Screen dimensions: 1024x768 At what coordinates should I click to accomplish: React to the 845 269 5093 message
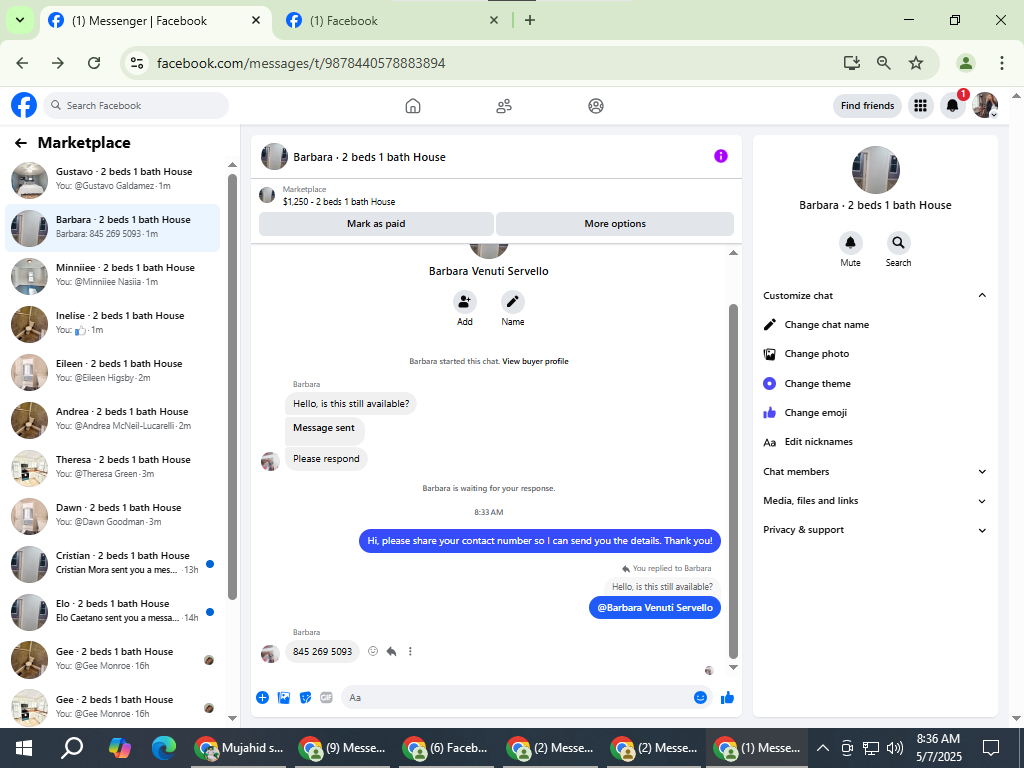tap(373, 651)
